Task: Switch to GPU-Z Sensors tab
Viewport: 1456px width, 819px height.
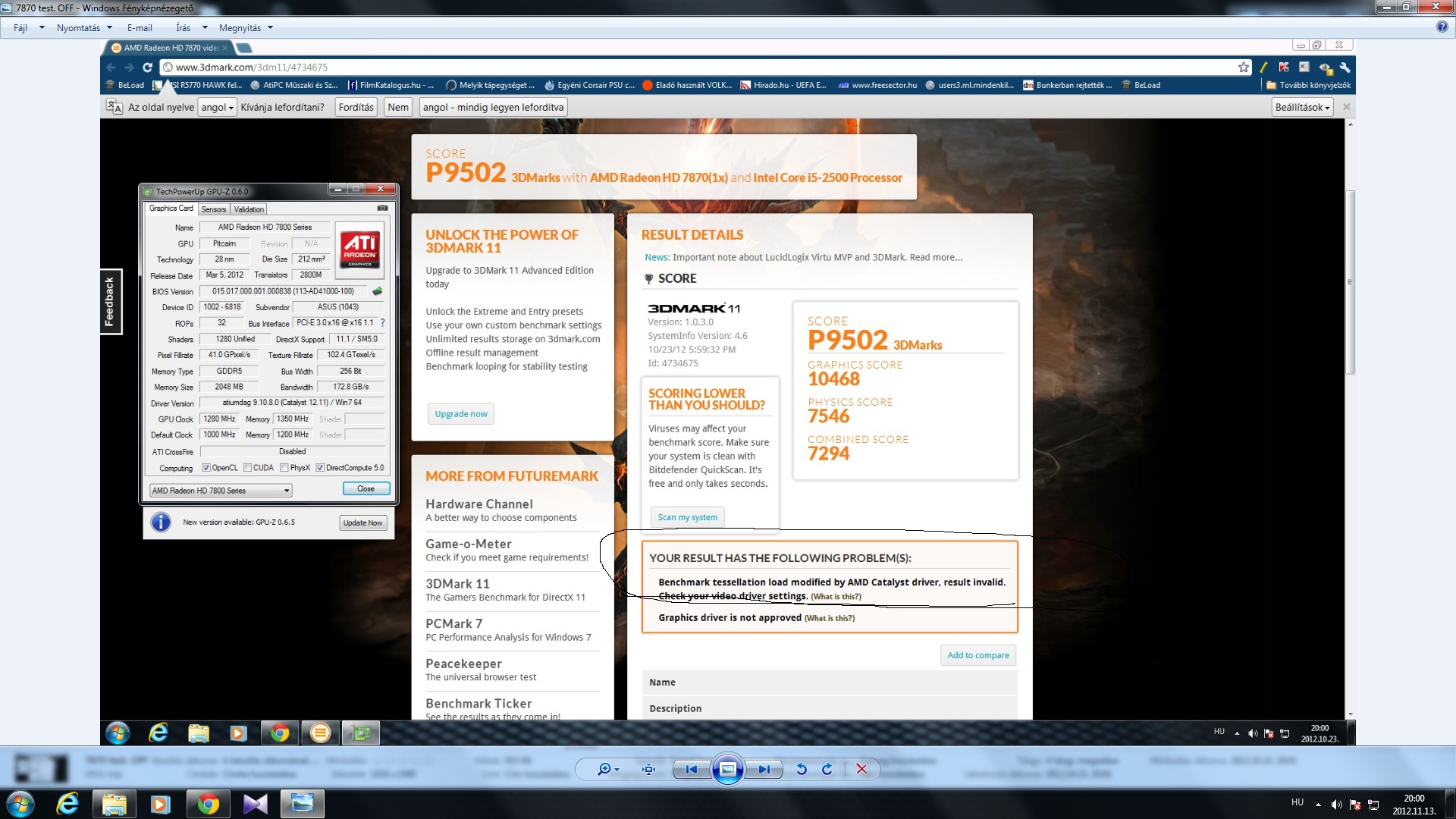Action: point(213,209)
